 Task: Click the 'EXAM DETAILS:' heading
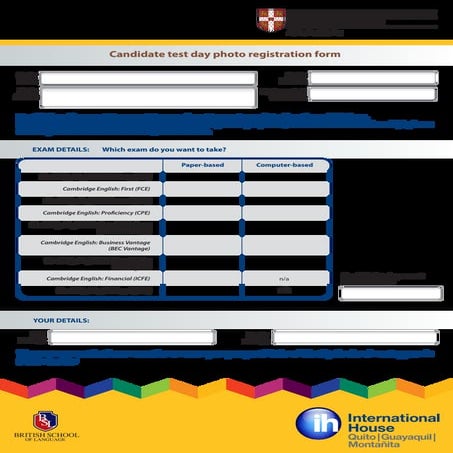pos(61,150)
